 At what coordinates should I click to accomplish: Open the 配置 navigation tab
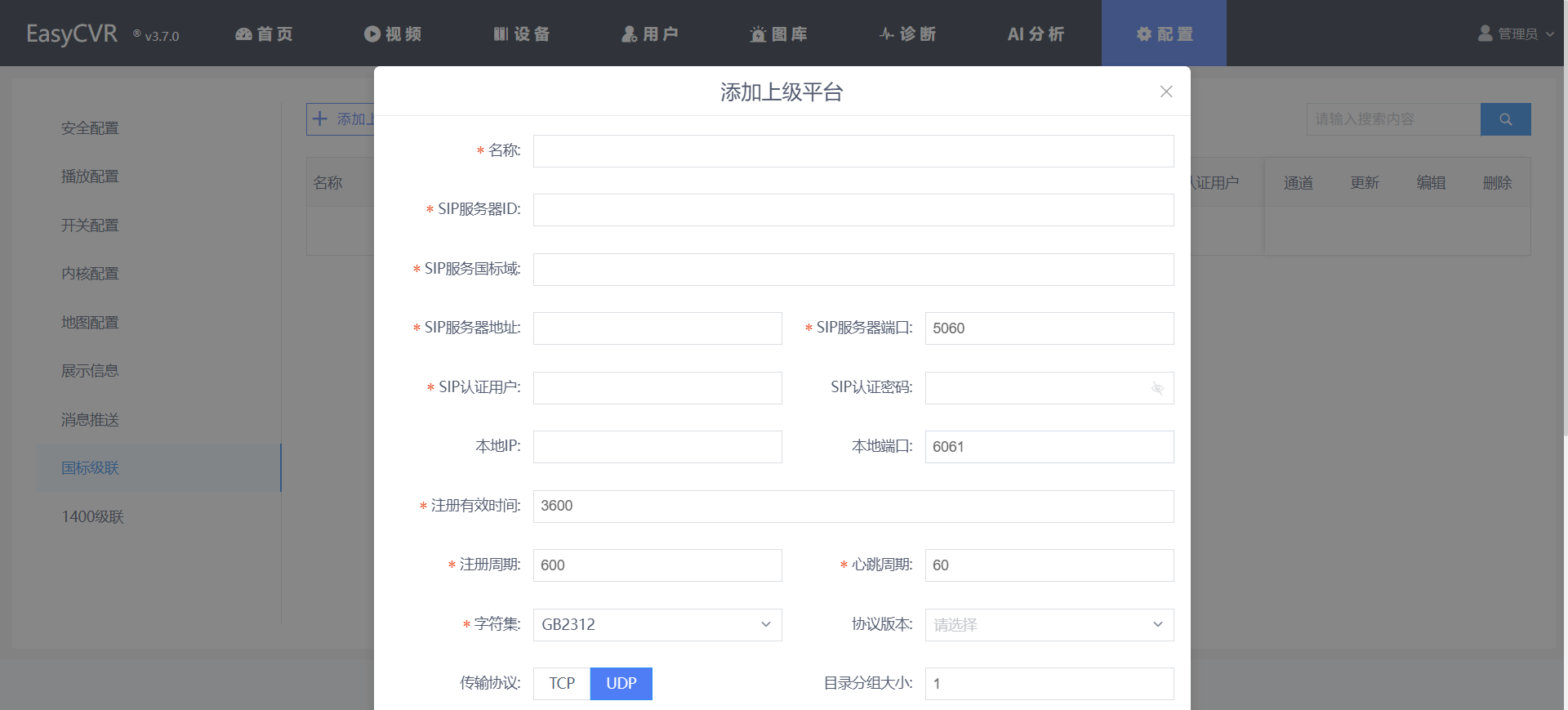[1164, 33]
